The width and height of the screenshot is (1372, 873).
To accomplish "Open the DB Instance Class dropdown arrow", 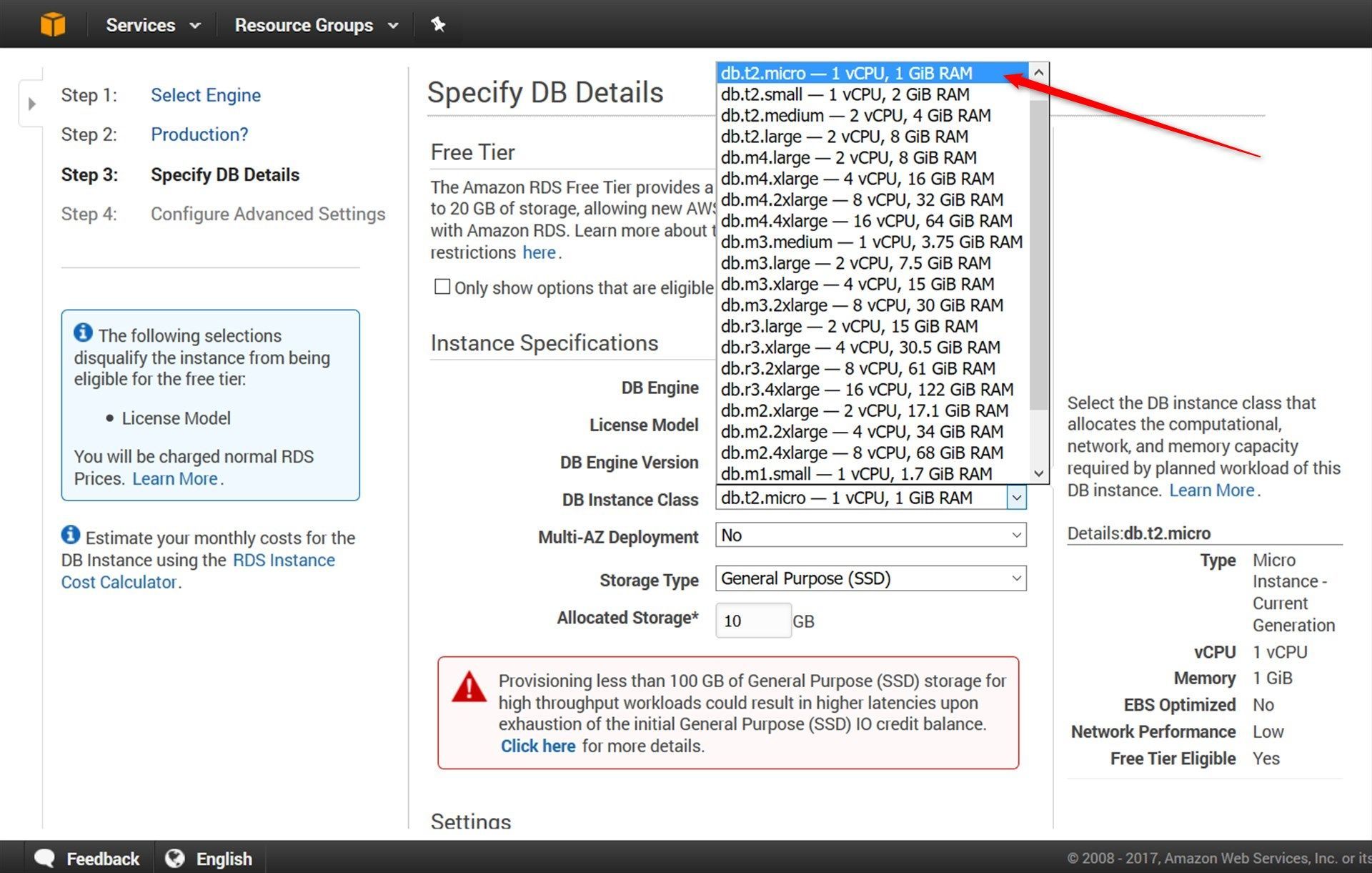I will click(x=1016, y=498).
